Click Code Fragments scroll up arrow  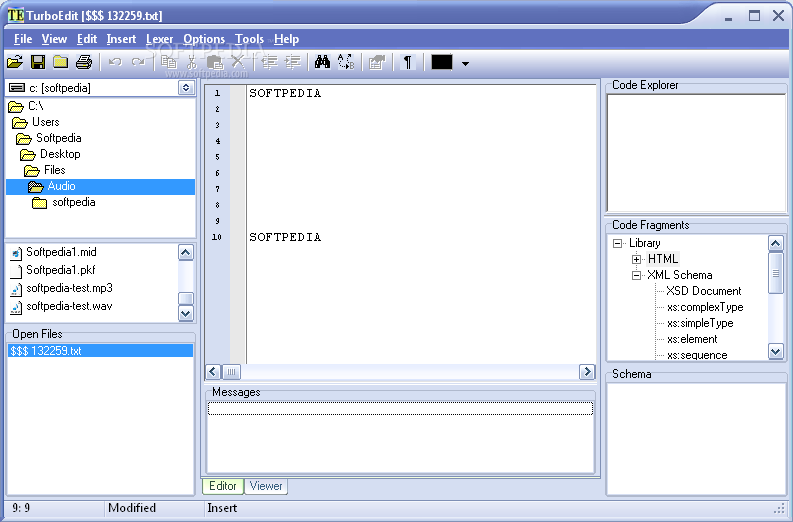coord(776,243)
